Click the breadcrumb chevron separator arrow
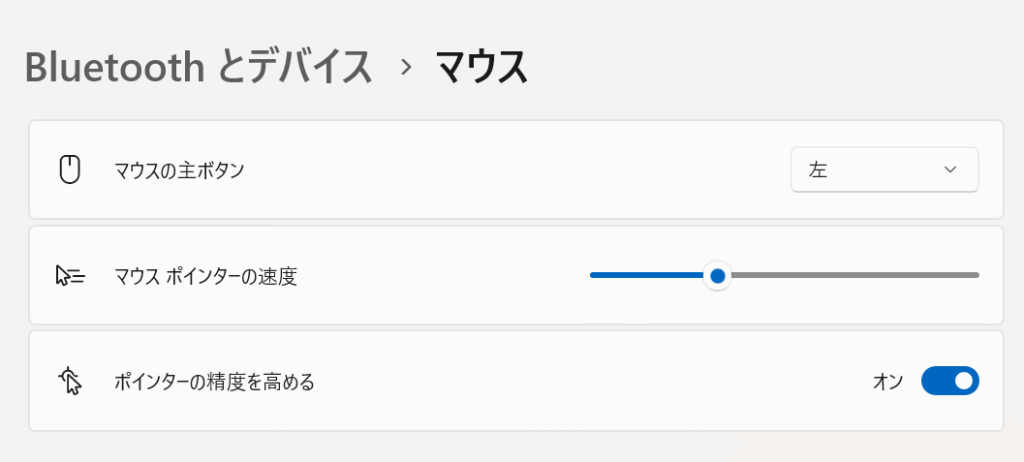1024x462 pixels. coord(407,67)
